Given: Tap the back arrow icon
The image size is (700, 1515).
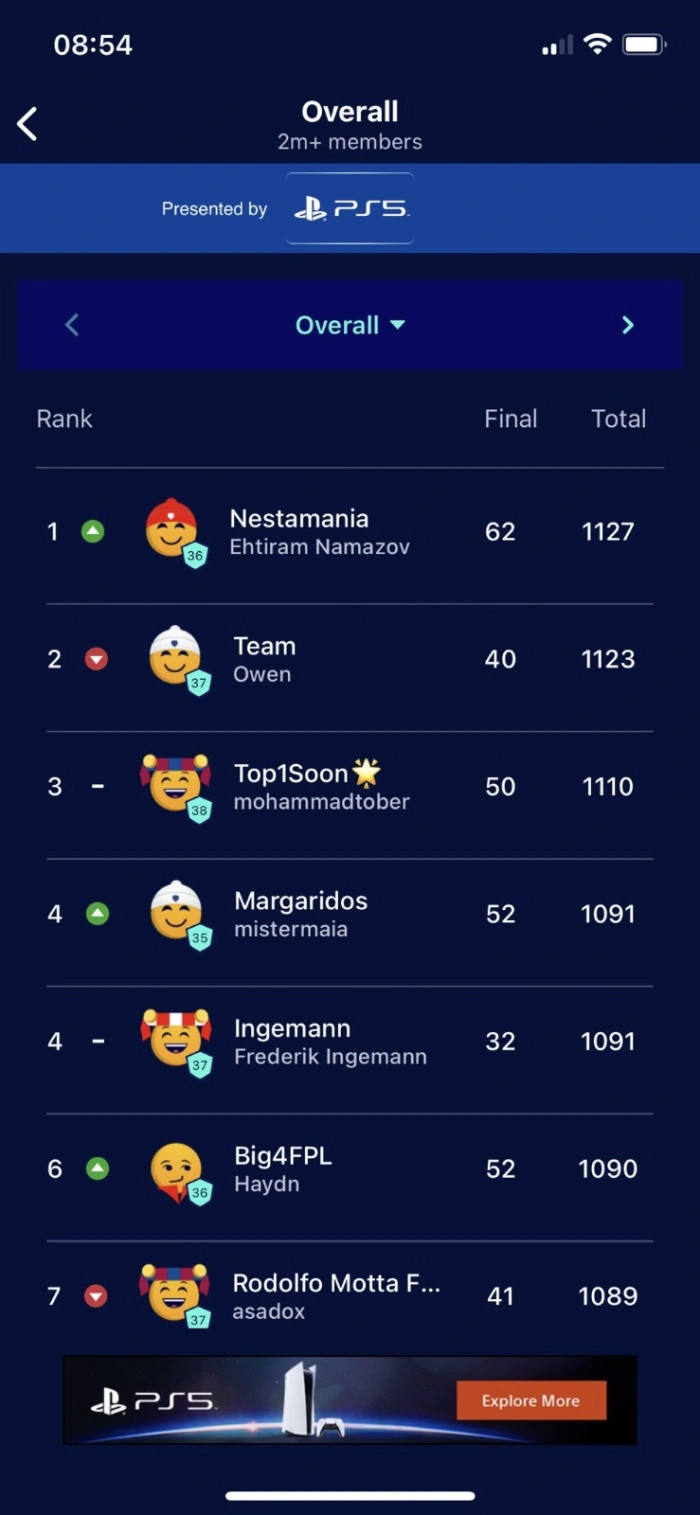Looking at the screenshot, I should [x=28, y=124].
